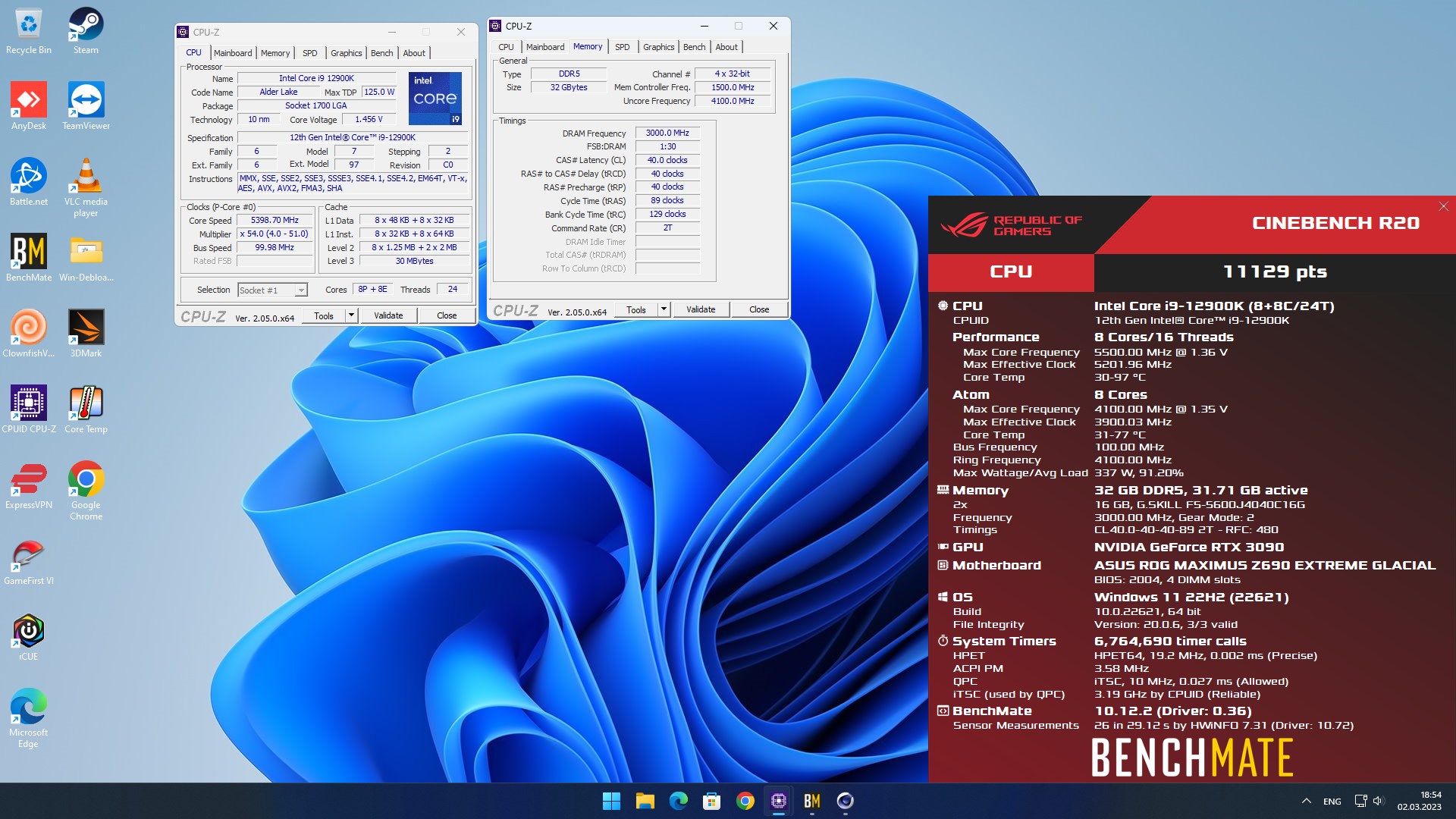Open TeamViewer desktop shortcut
This screenshot has height=819, width=1456.
point(86,107)
